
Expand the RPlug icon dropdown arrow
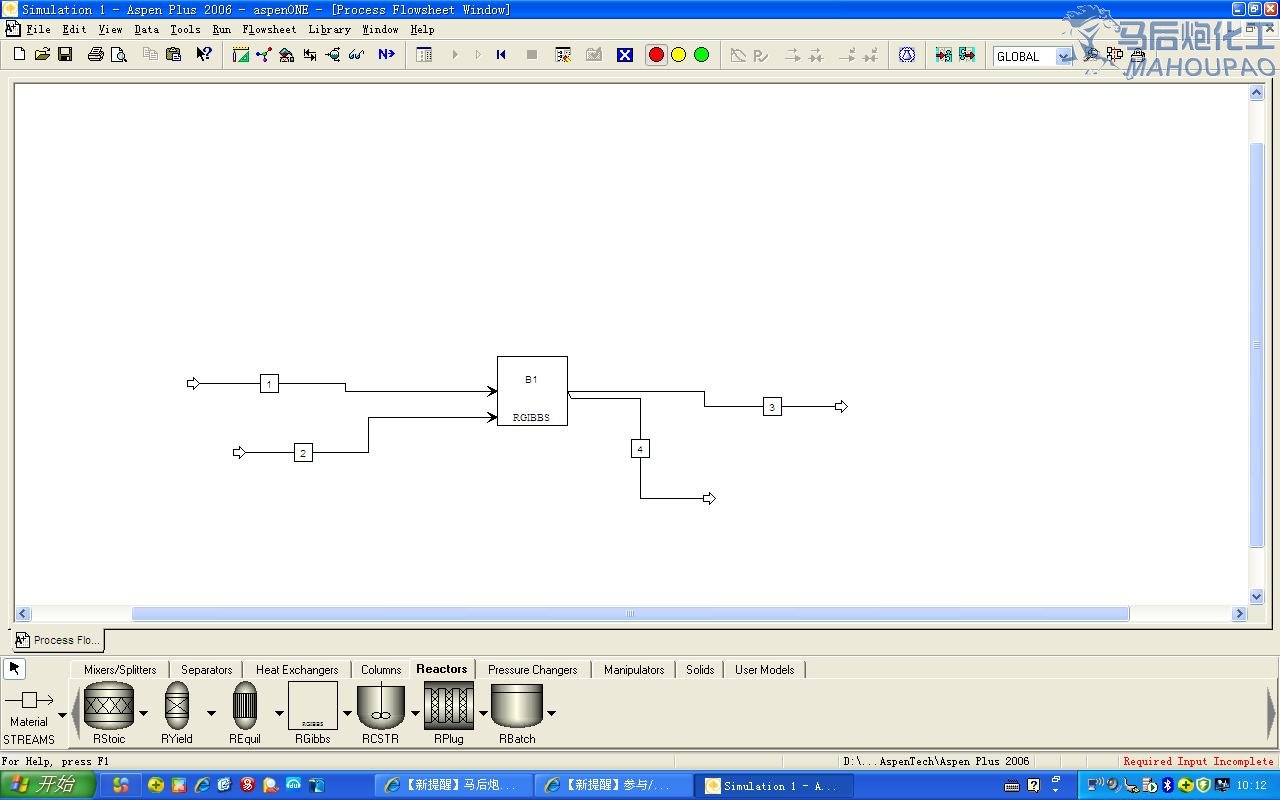[483, 713]
